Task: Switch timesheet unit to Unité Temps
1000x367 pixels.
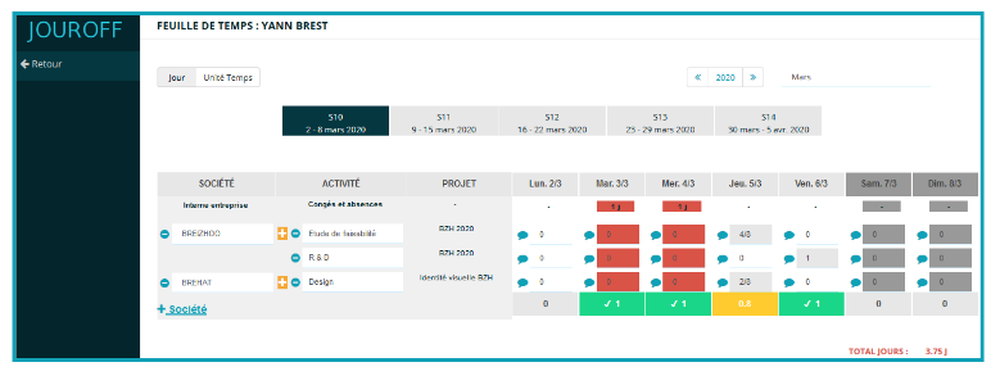Action: (x=228, y=78)
